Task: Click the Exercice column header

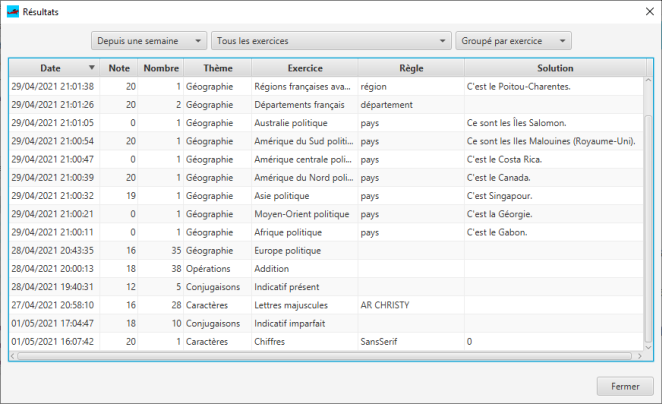Action: coord(304,68)
